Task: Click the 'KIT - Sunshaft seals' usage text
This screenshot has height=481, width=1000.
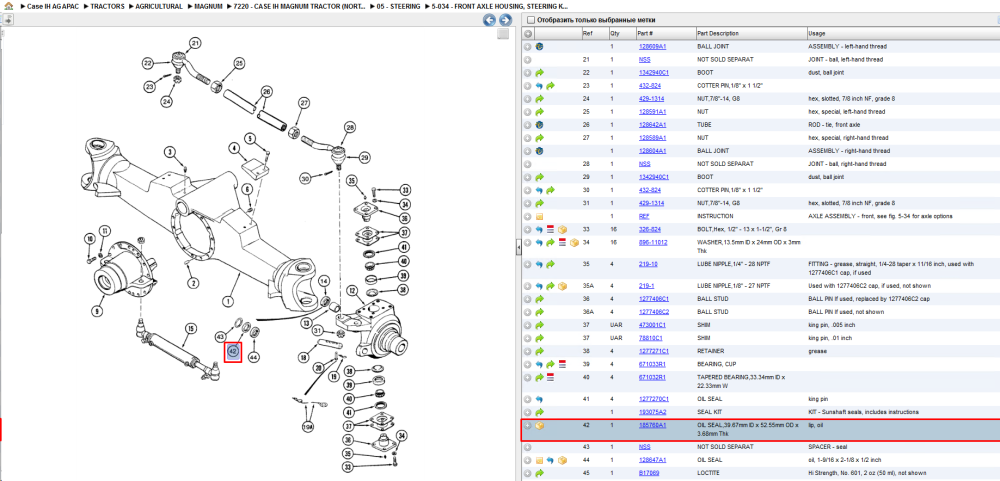Action: coord(864,411)
